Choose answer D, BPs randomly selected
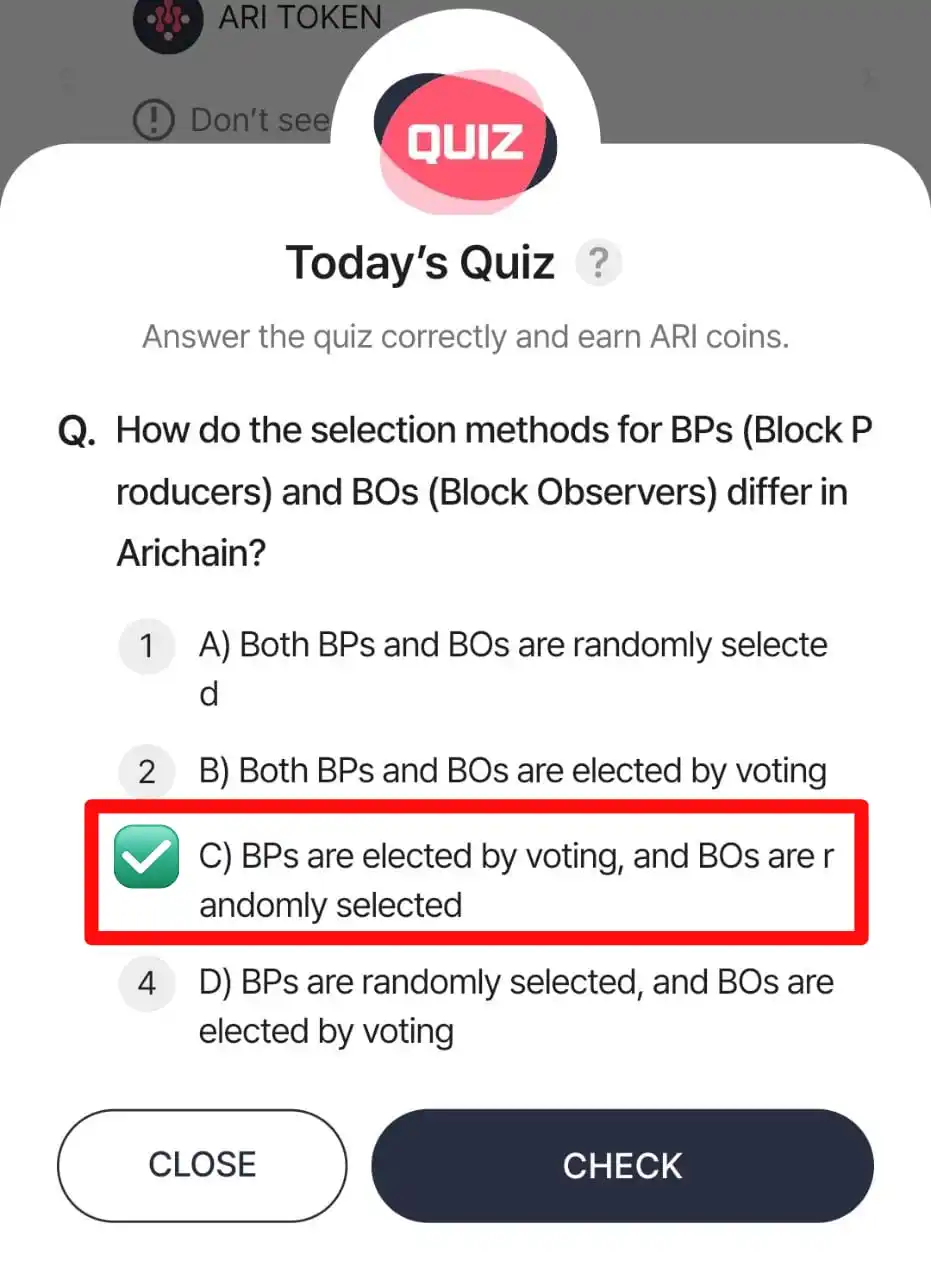This screenshot has width=931, height=1280. (x=515, y=1005)
